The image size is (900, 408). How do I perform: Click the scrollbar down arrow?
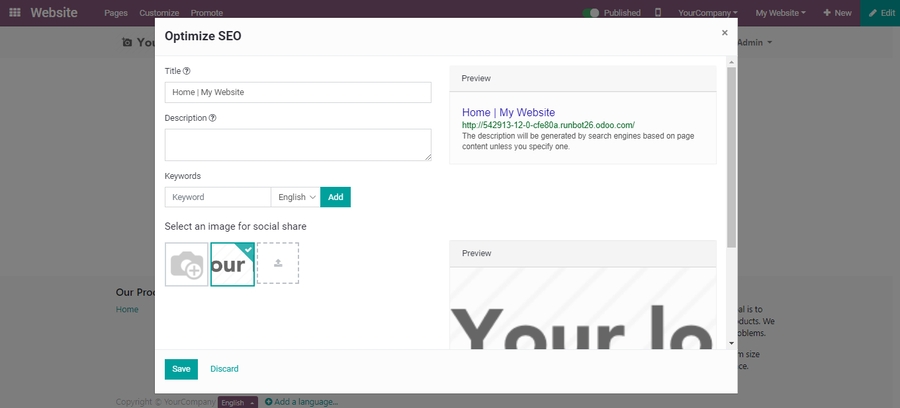pos(731,343)
